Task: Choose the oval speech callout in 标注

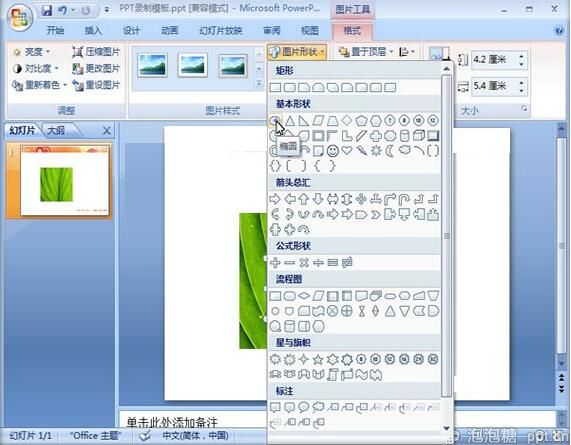Action: (304, 407)
